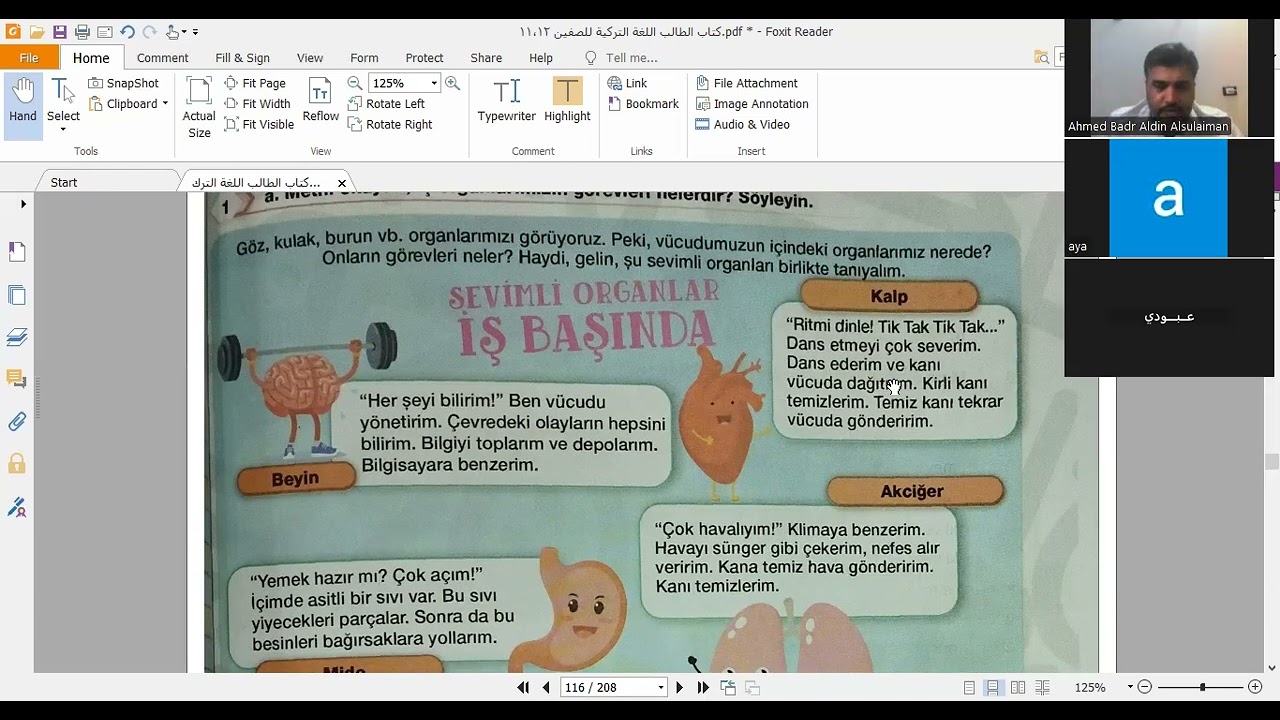Open Reflow view
Viewport: 1280px width, 720px height.
320,101
